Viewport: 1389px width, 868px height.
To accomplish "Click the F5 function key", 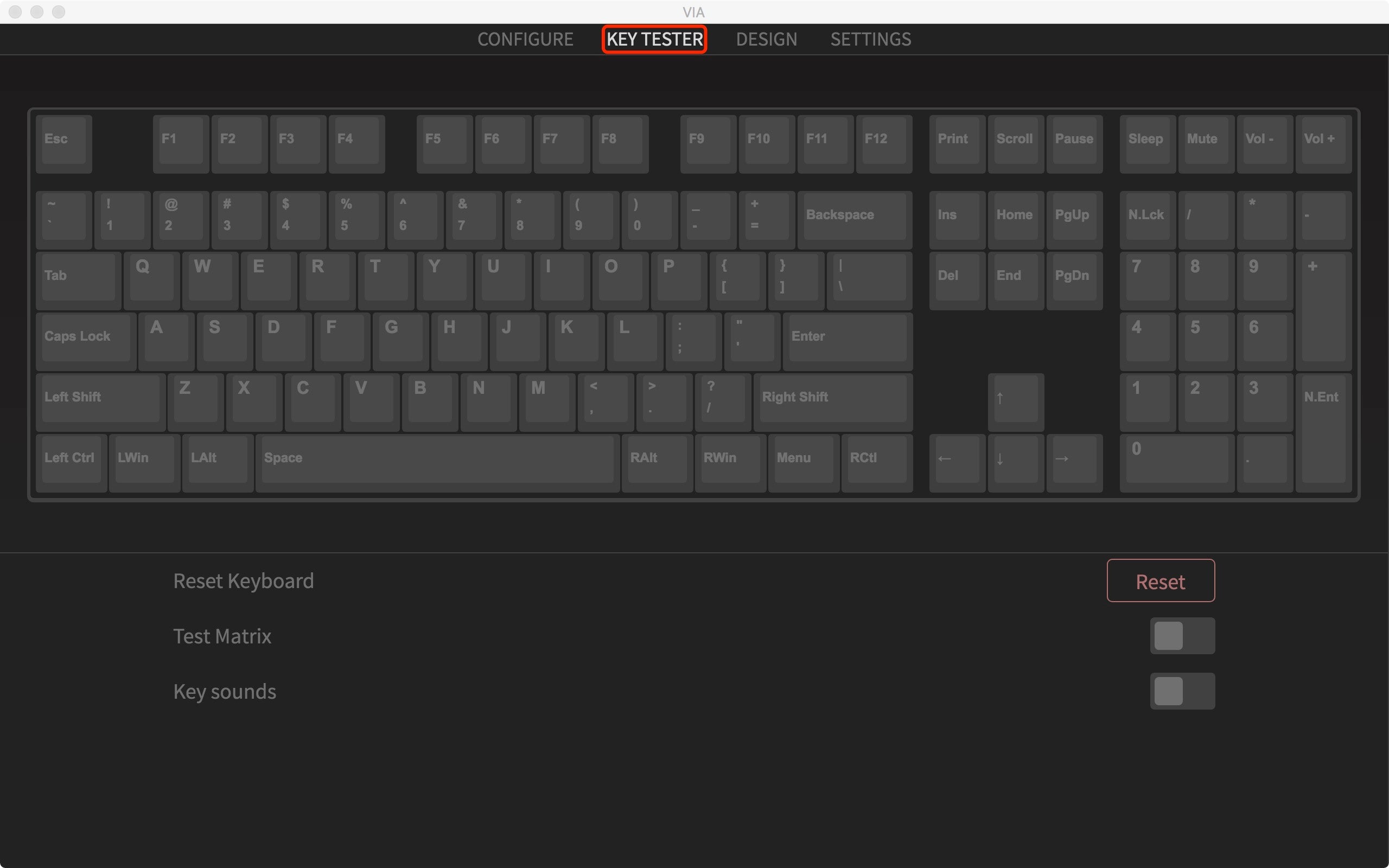I will click(434, 139).
